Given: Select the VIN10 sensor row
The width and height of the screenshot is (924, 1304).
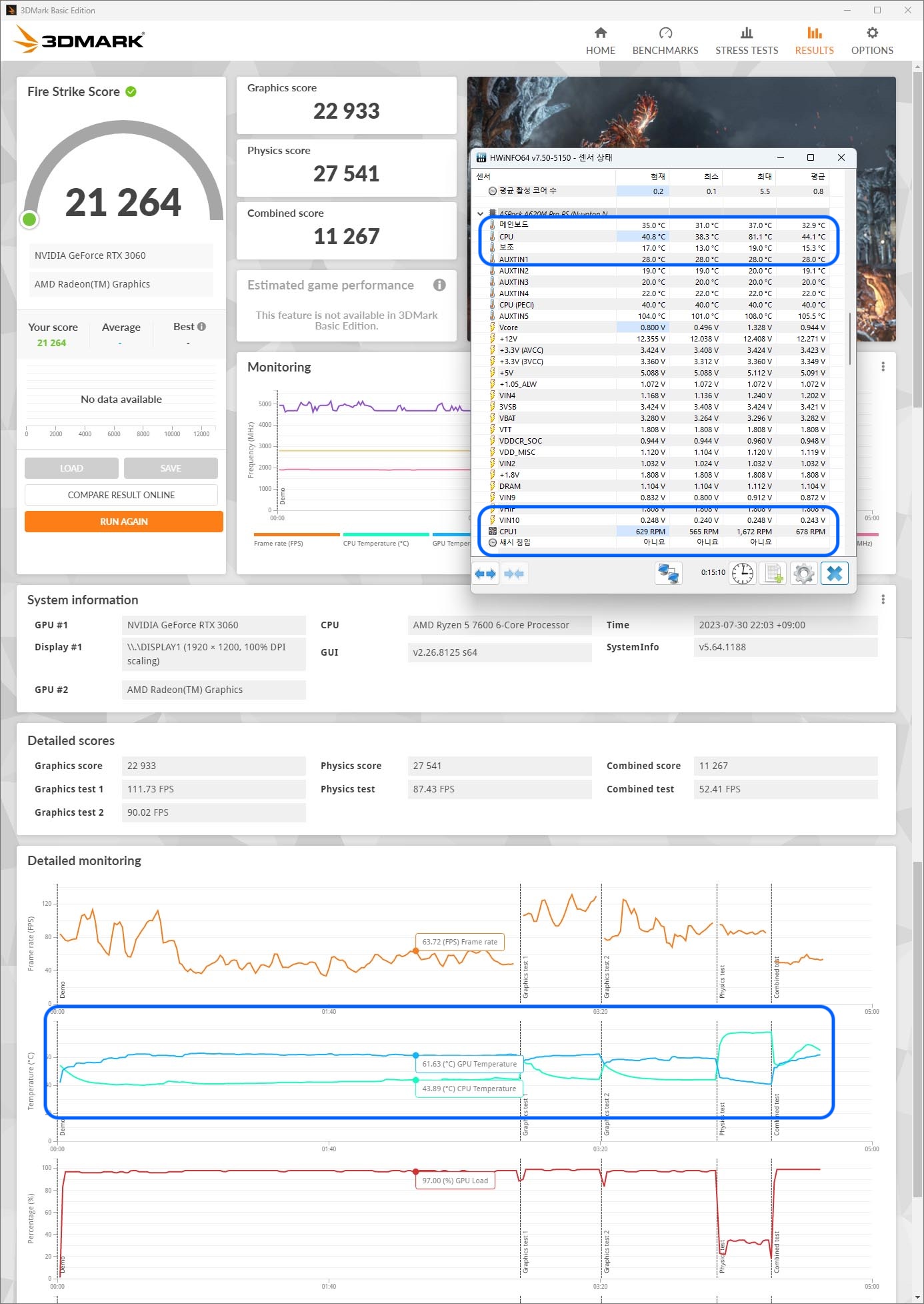Looking at the screenshot, I should (658, 520).
